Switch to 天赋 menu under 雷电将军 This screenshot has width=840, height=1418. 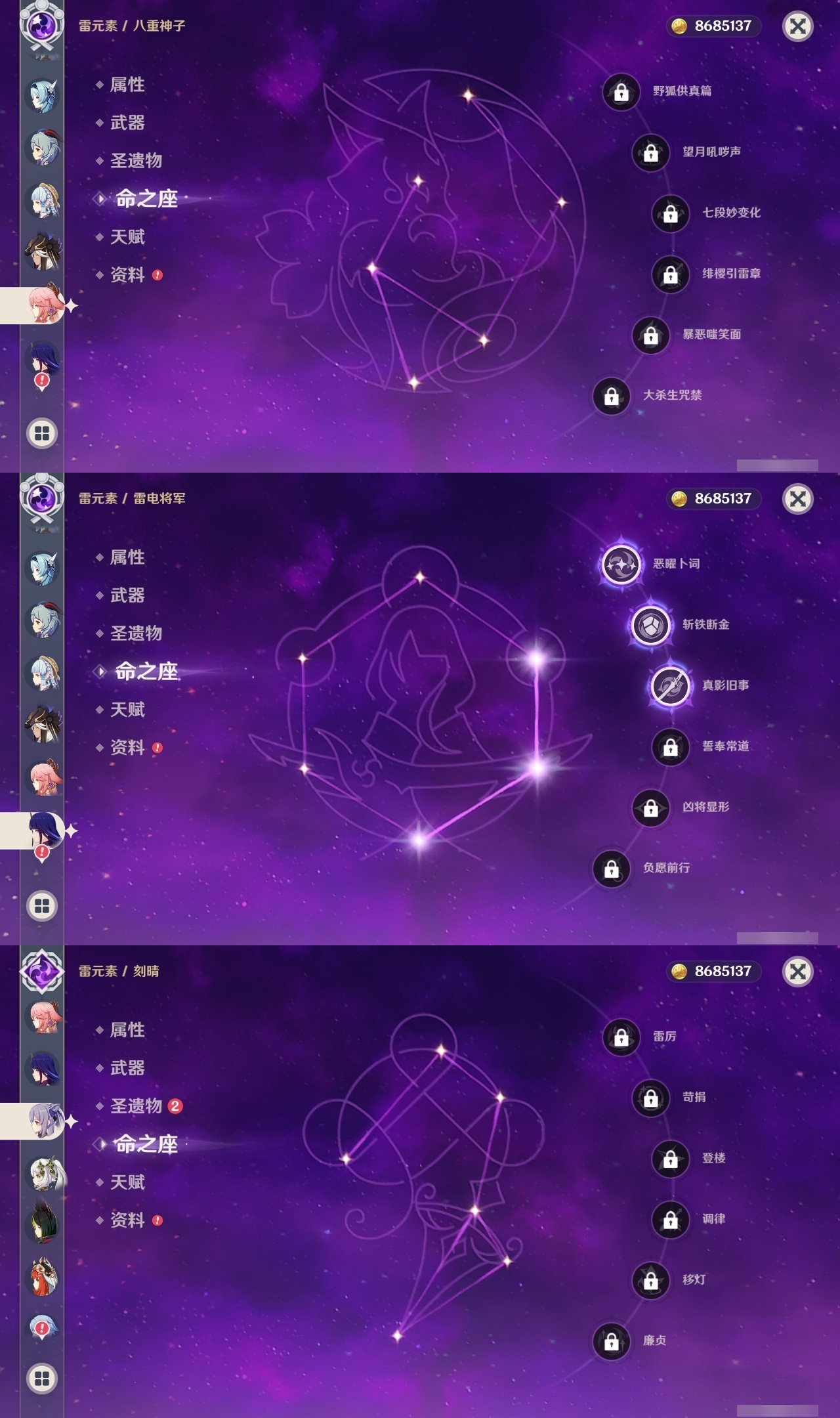point(127,710)
